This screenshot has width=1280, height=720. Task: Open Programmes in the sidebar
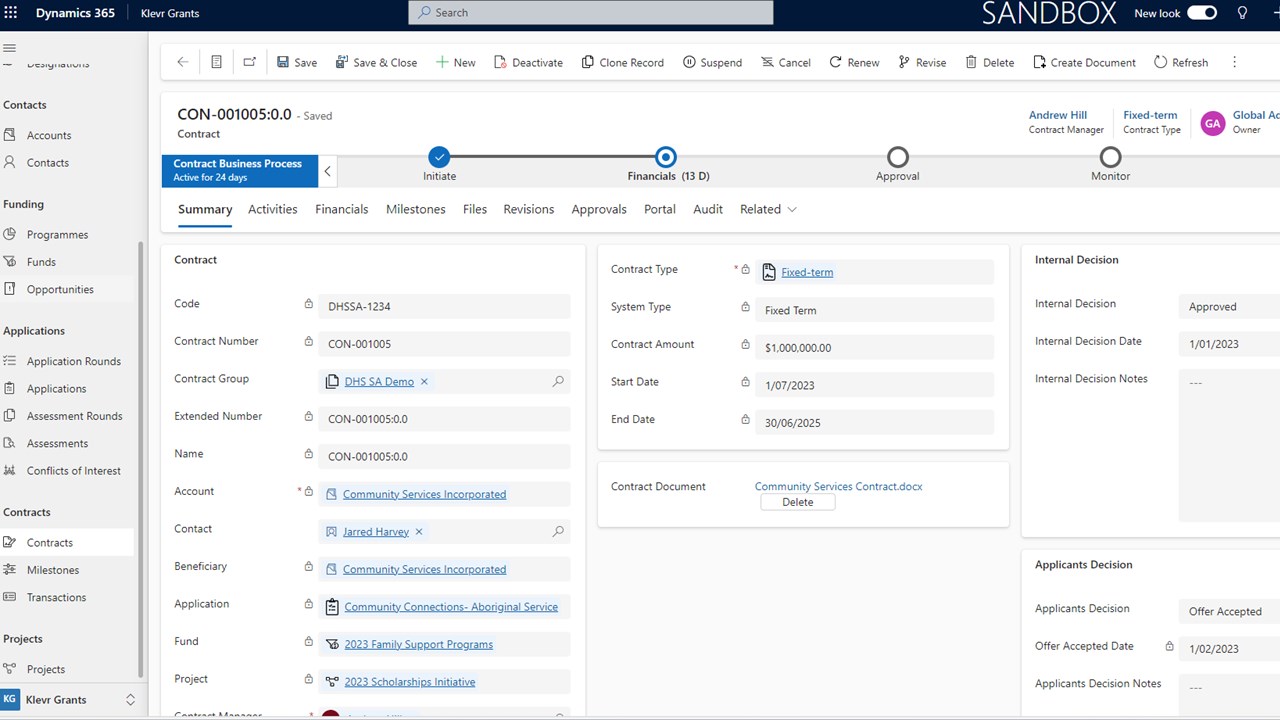pyautogui.click(x=57, y=234)
